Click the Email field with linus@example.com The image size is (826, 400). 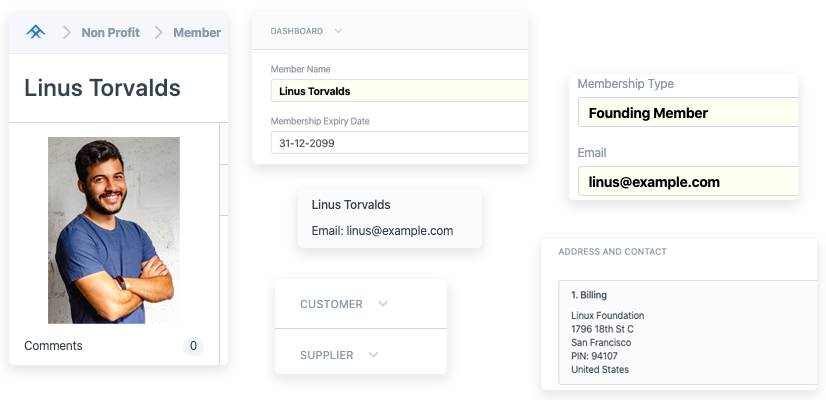[x=687, y=182]
